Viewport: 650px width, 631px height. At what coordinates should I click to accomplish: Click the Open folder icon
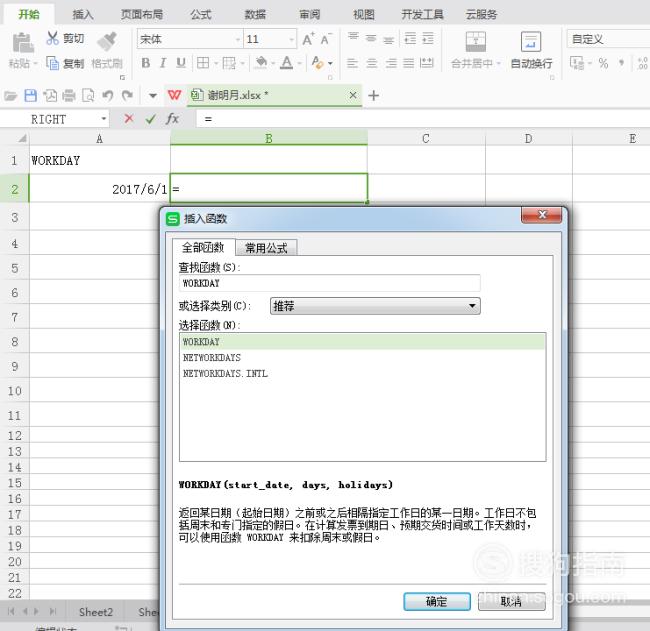pyautogui.click(x=10, y=96)
